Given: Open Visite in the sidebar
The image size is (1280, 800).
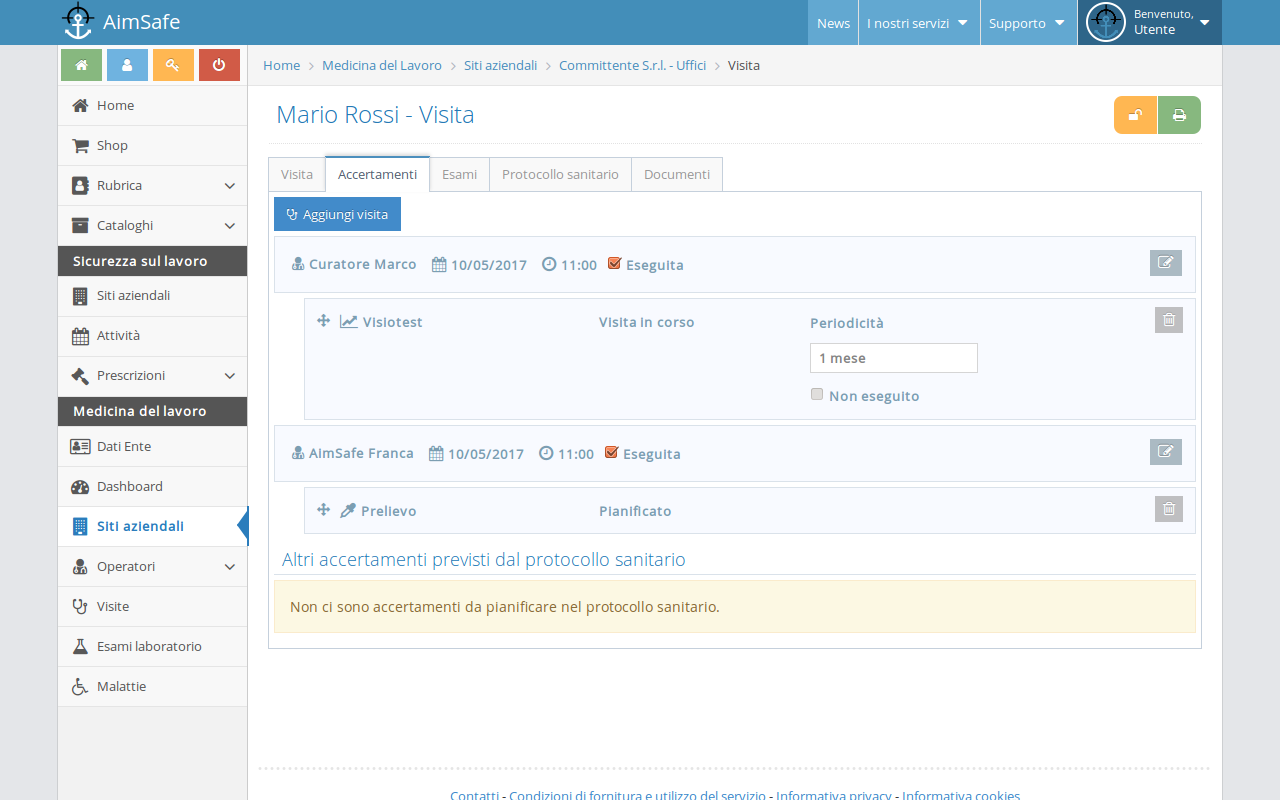Looking at the screenshot, I should click(152, 607).
